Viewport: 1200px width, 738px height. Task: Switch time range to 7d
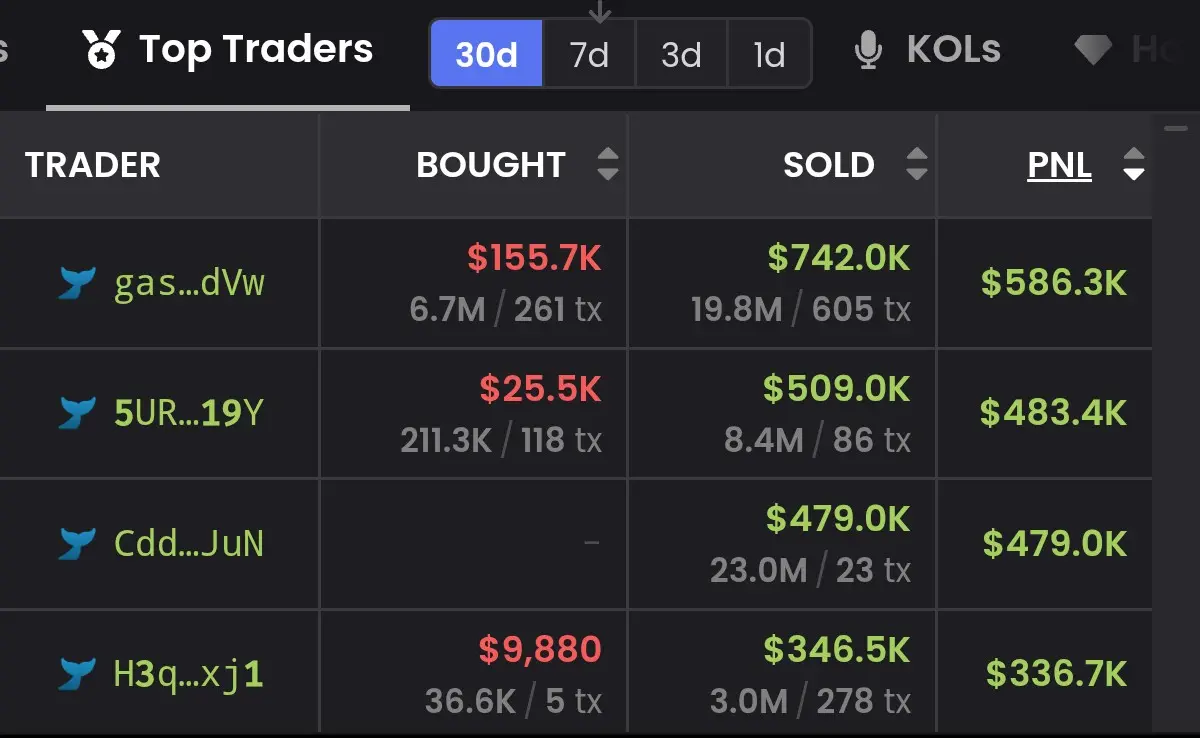589,54
